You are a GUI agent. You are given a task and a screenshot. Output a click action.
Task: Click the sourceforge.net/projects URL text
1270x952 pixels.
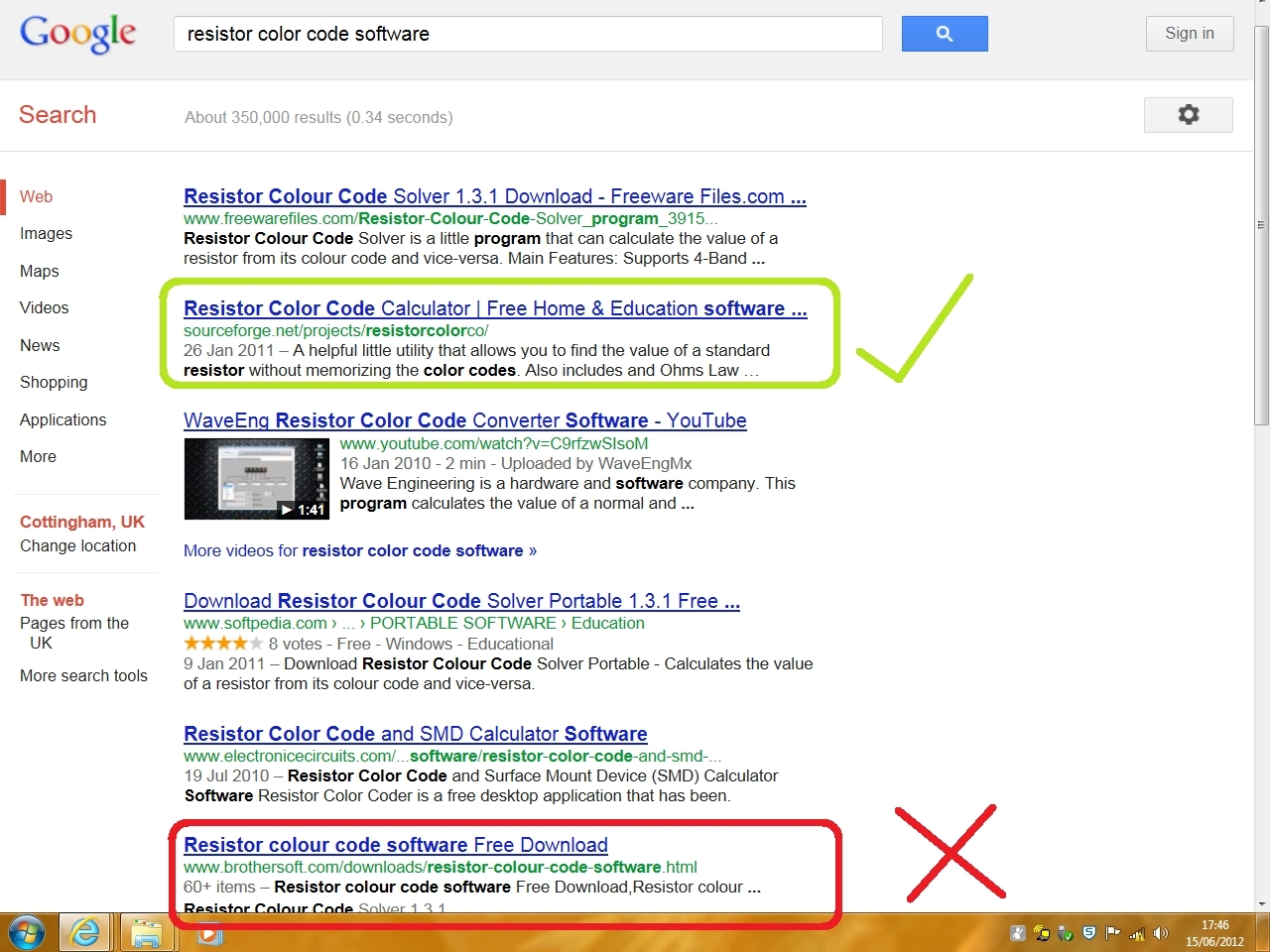(335, 331)
